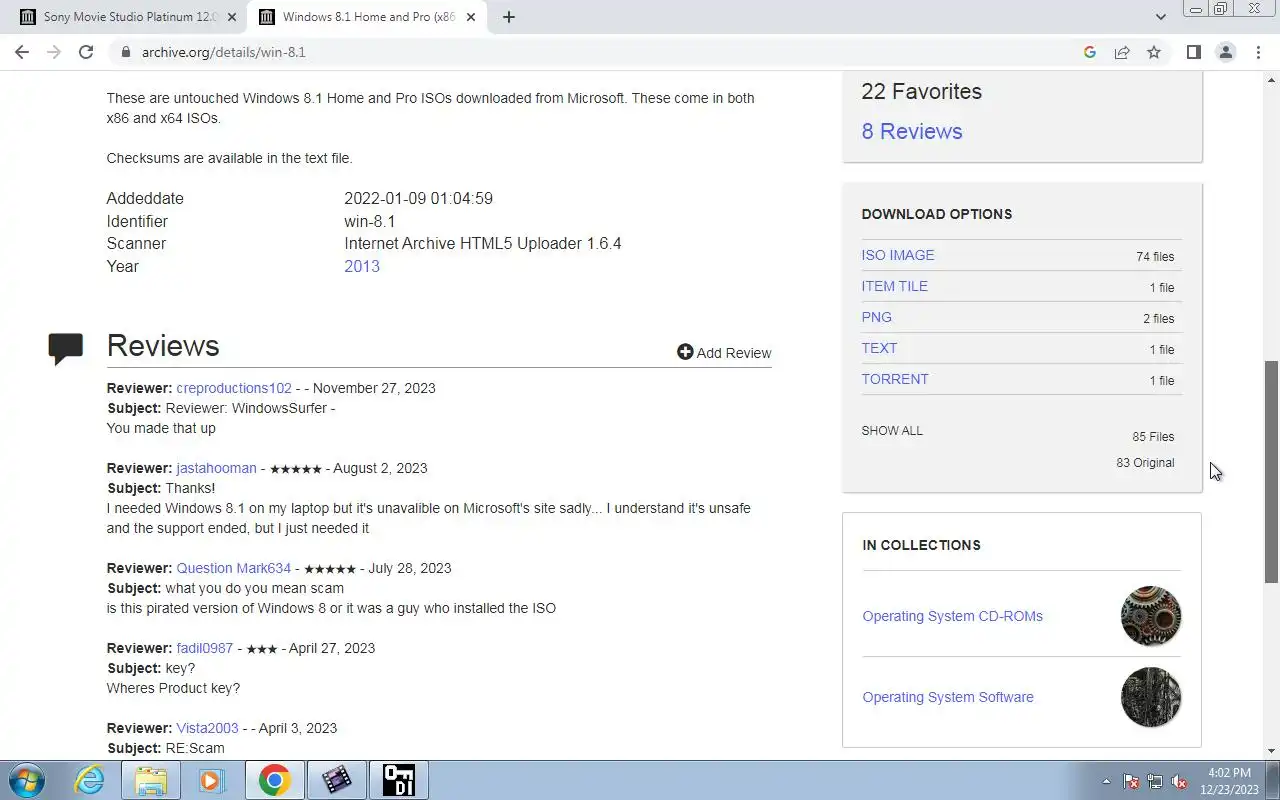1280x800 pixels.
Task: Open the Movie Studio filmstrip taskbar icon
Action: [337, 780]
